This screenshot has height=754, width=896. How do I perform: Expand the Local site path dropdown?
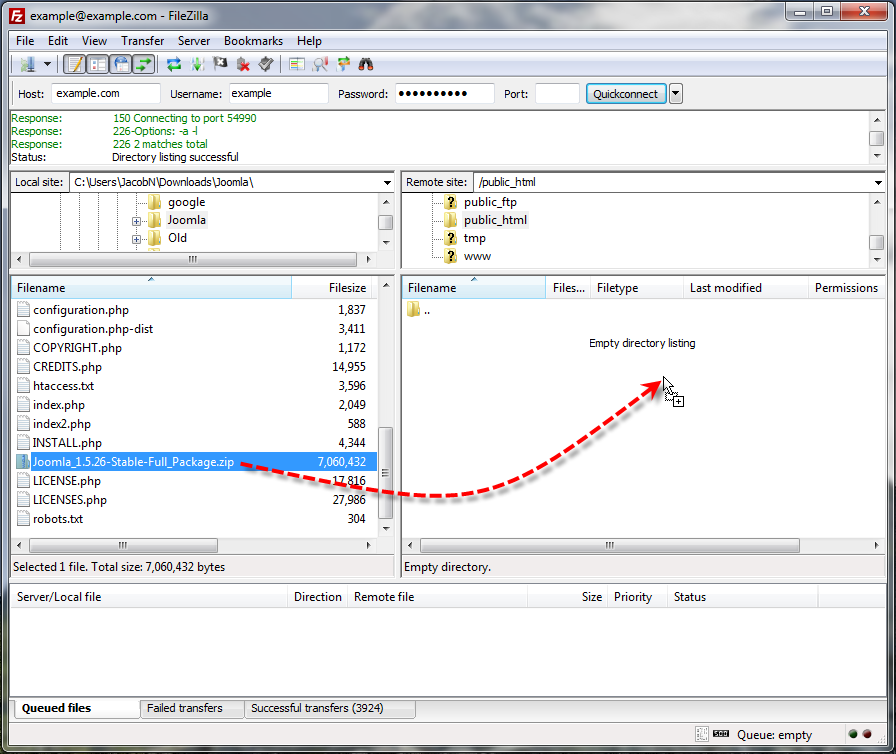pyautogui.click(x=387, y=183)
